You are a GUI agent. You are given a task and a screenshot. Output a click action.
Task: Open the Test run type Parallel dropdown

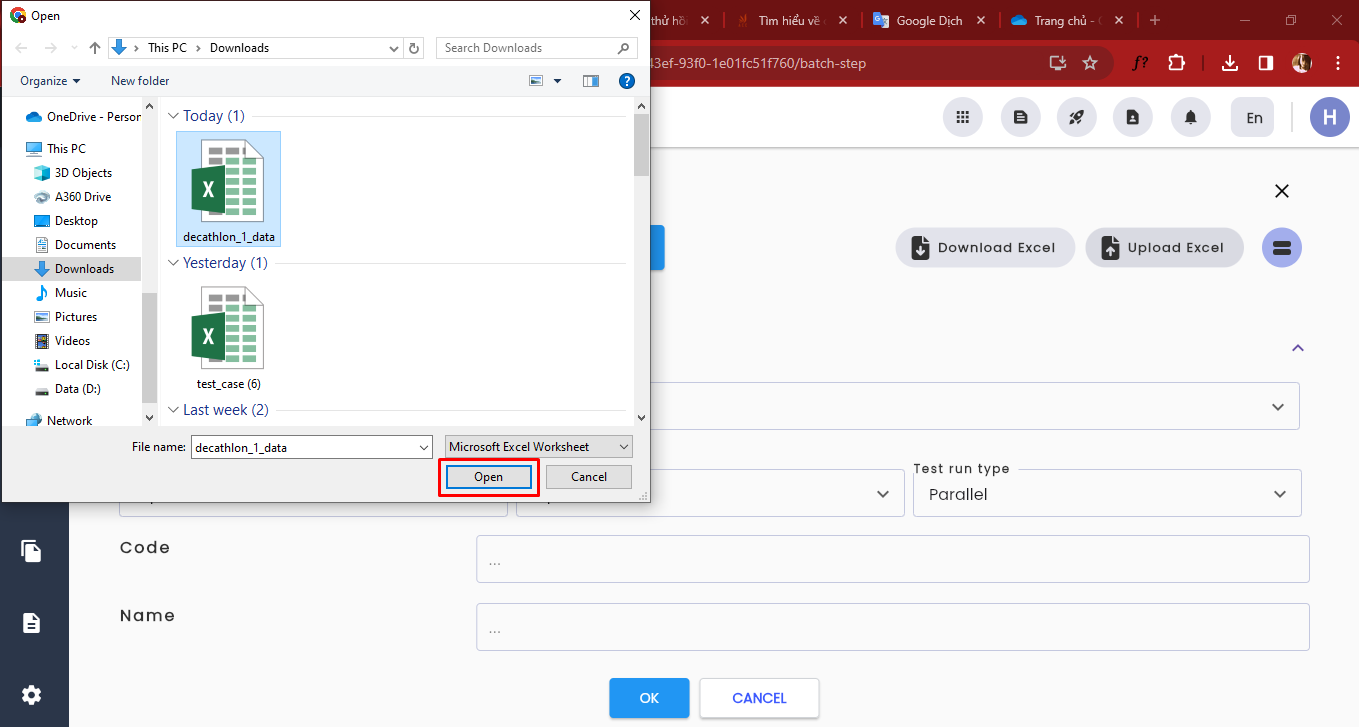1107,493
